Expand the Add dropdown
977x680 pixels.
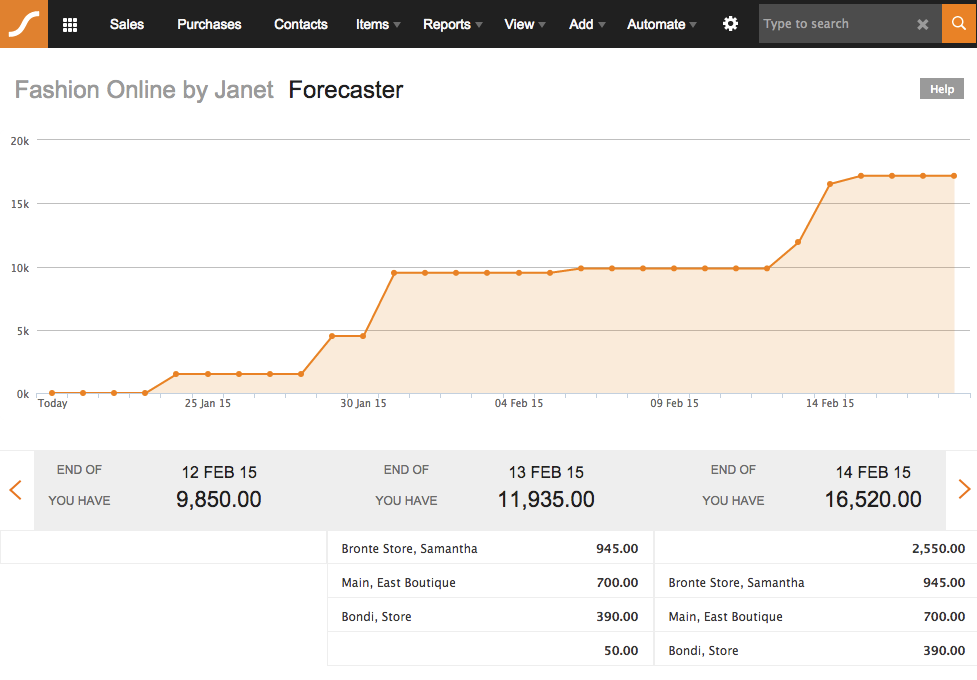click(587, 24)
